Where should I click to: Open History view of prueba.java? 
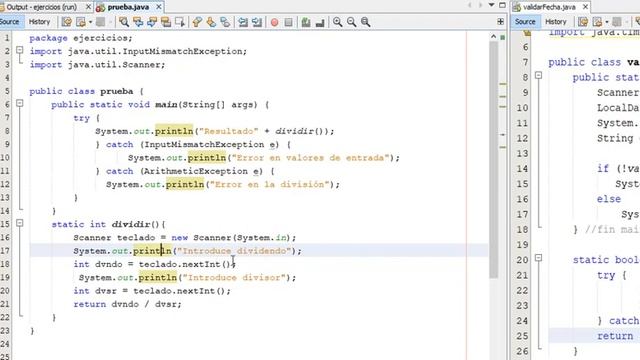point(39,22)
